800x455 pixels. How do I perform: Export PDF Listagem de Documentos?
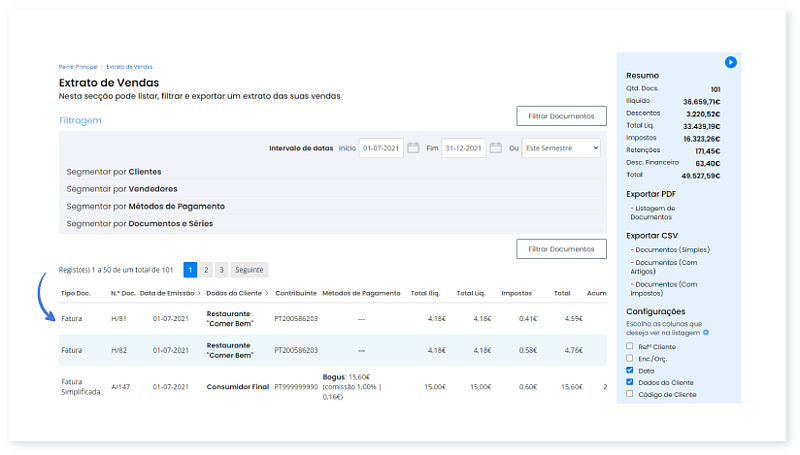(653, 213)
